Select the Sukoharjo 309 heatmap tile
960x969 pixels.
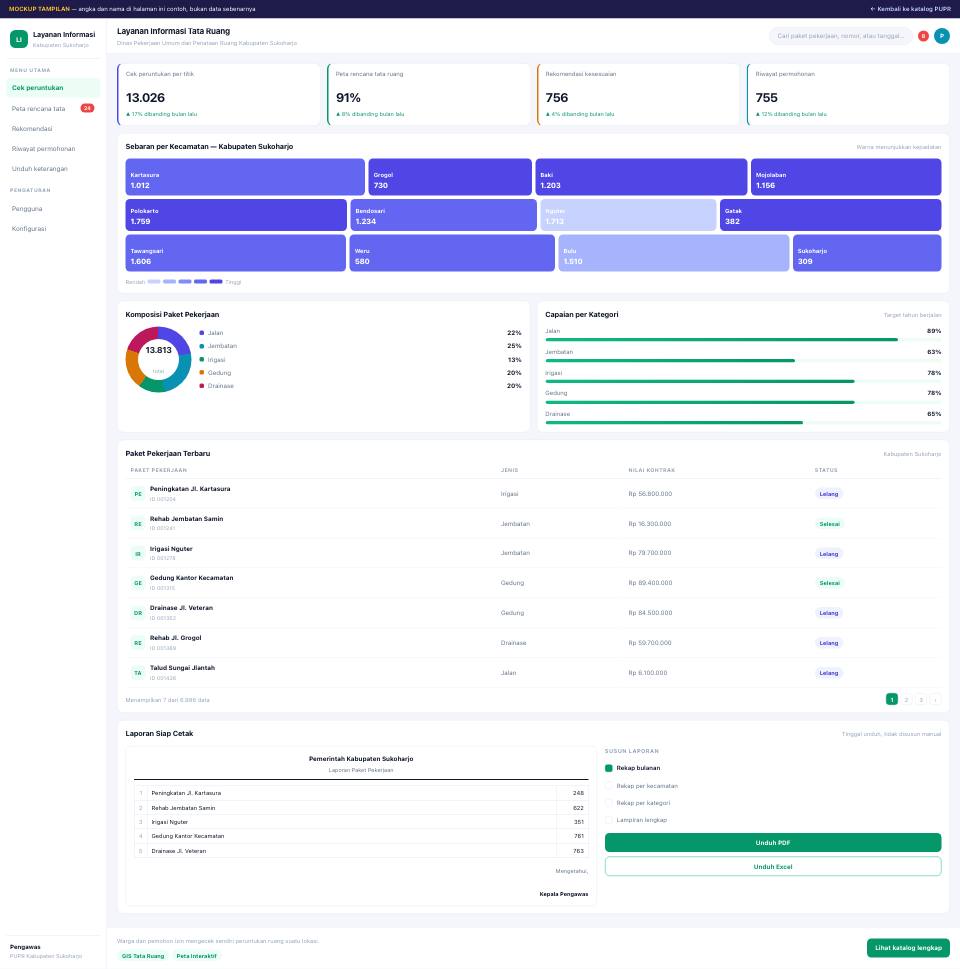click(x=867, y=253)
